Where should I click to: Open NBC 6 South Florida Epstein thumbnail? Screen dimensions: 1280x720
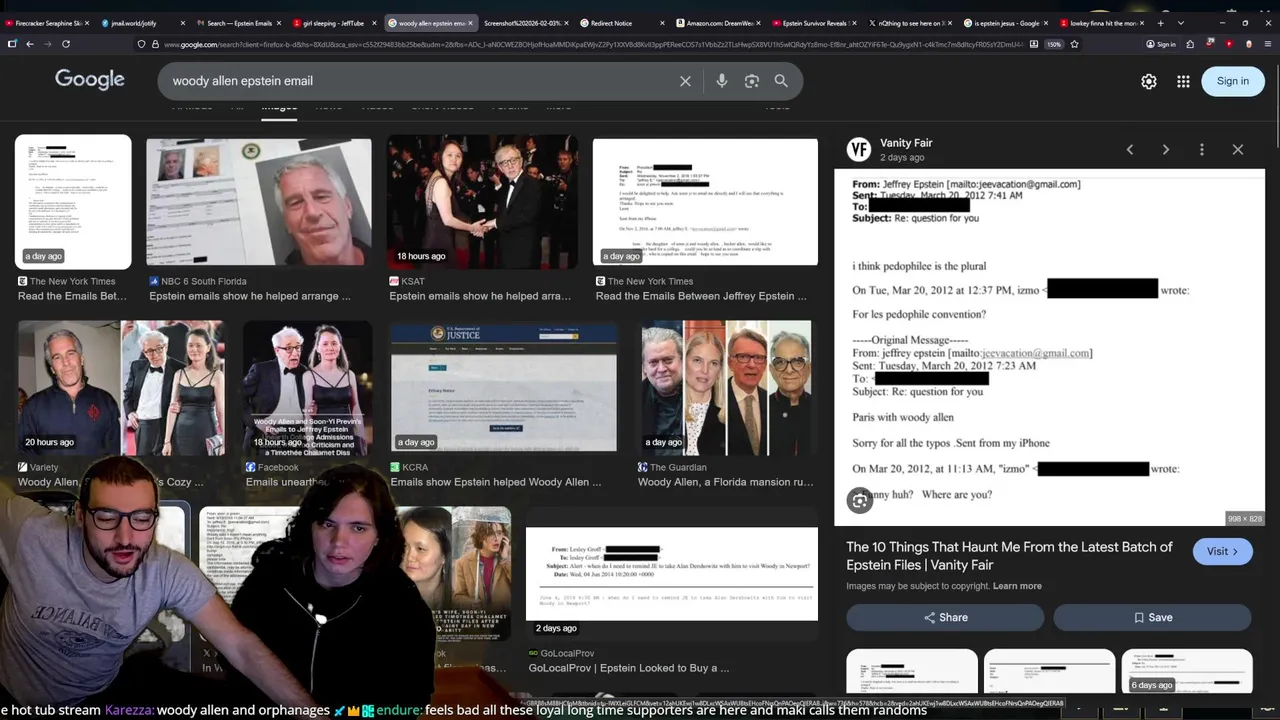258,203
